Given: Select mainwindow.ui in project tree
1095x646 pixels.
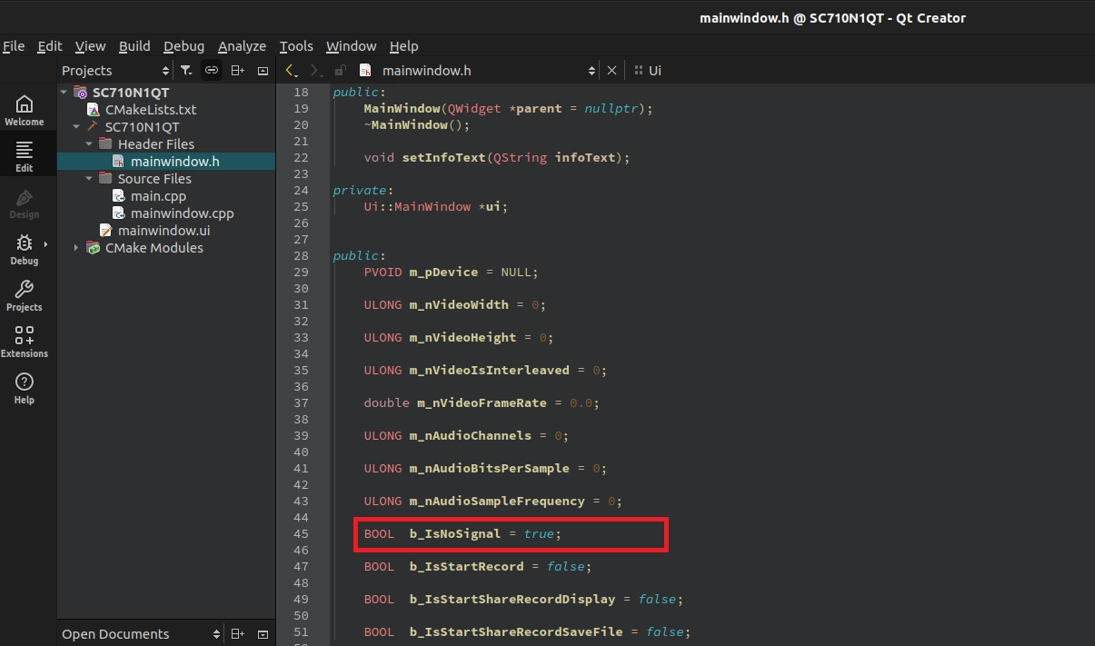Looking at the screenshot, I should pos(163,230).
